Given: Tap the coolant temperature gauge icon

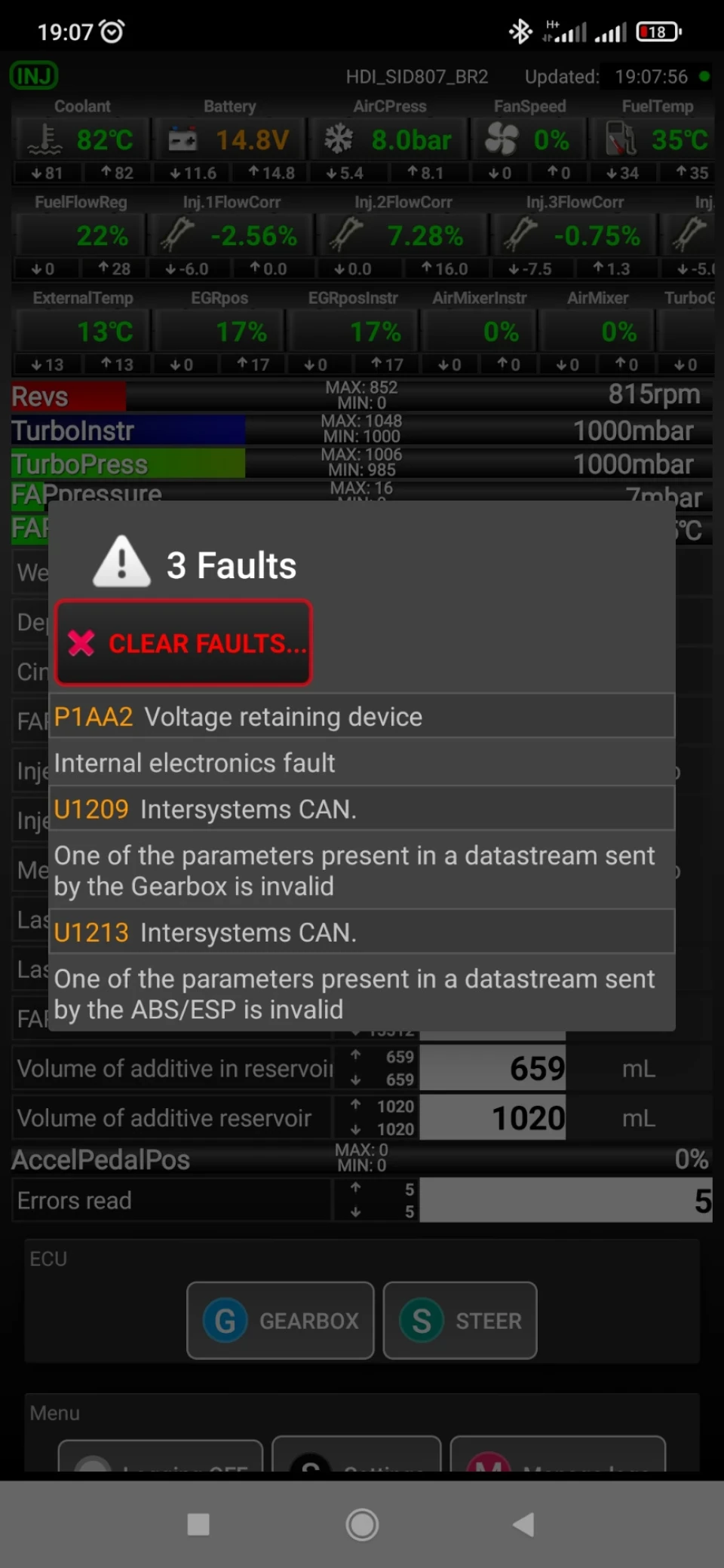Looking at the screenshot, I should tap(45, 139).
